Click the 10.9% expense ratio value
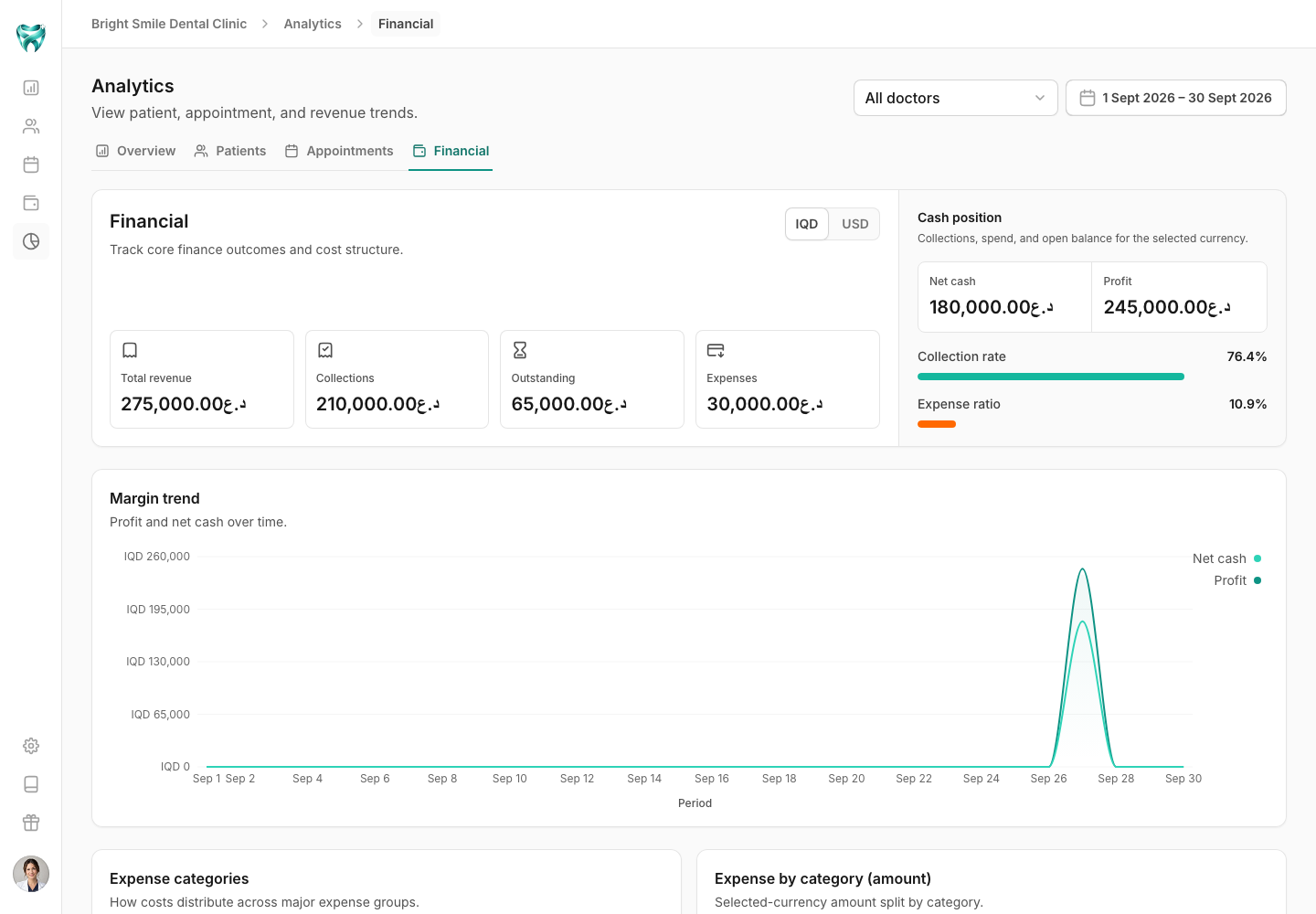1316x914 pixels. (x=1247, y=404)
